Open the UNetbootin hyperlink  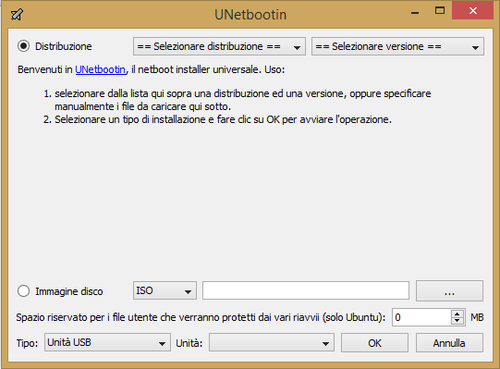[x=100, y=69]
